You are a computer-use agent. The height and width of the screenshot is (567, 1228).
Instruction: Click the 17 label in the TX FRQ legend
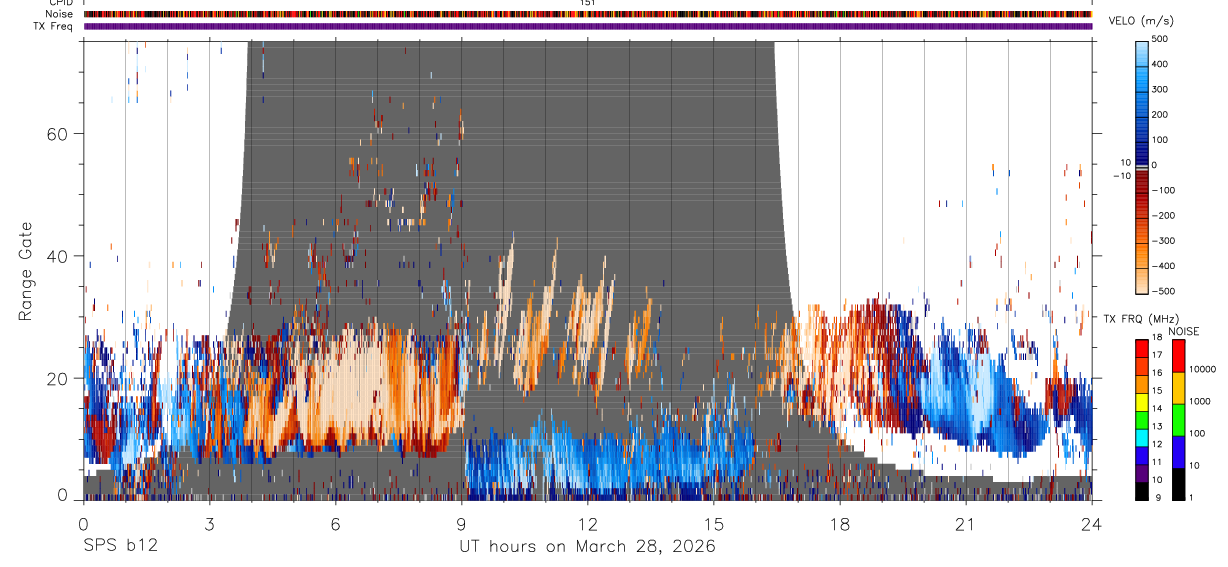tap(1157, 355)
